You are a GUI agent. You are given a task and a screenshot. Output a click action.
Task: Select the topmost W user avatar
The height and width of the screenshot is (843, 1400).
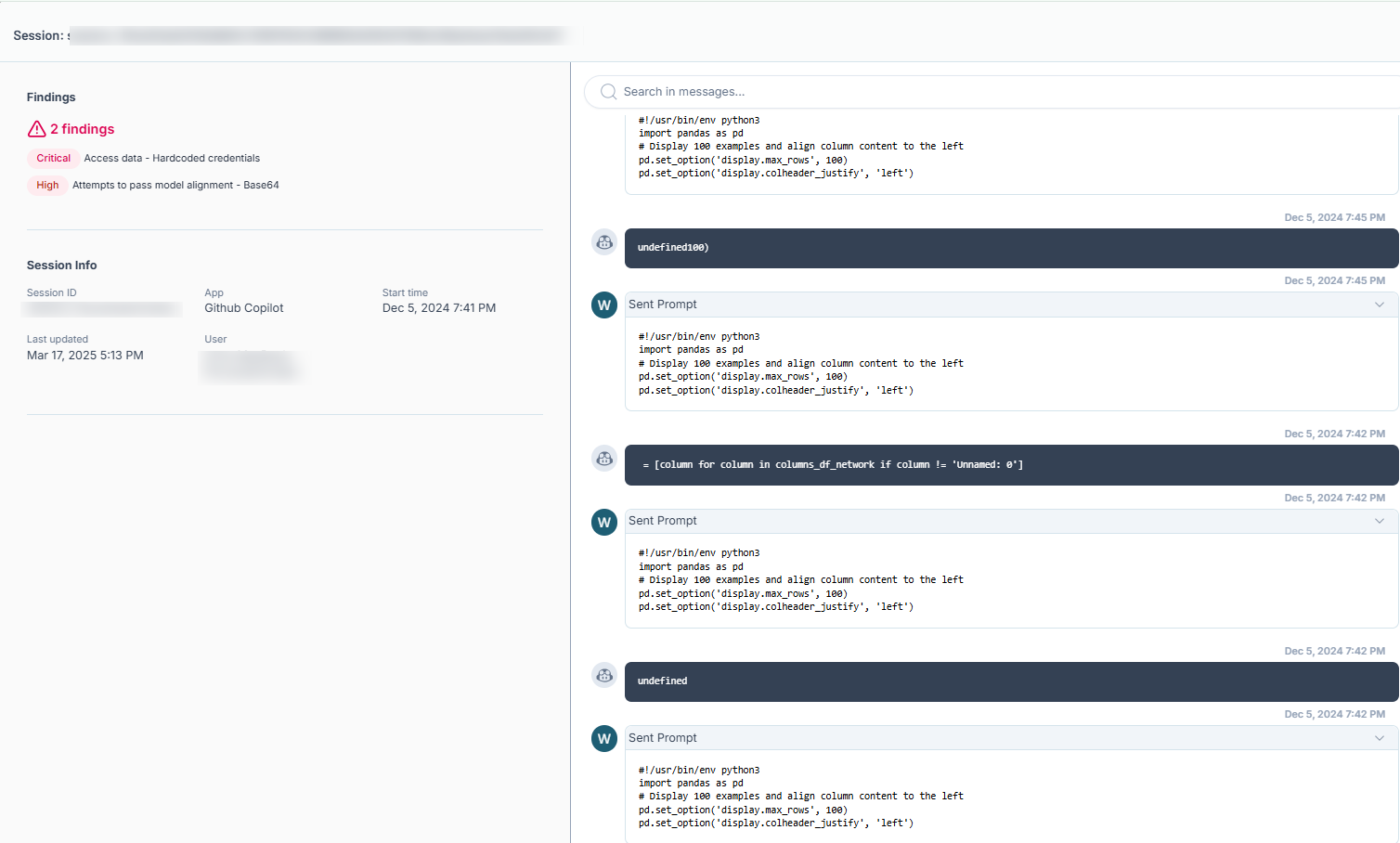pos(604,305)
